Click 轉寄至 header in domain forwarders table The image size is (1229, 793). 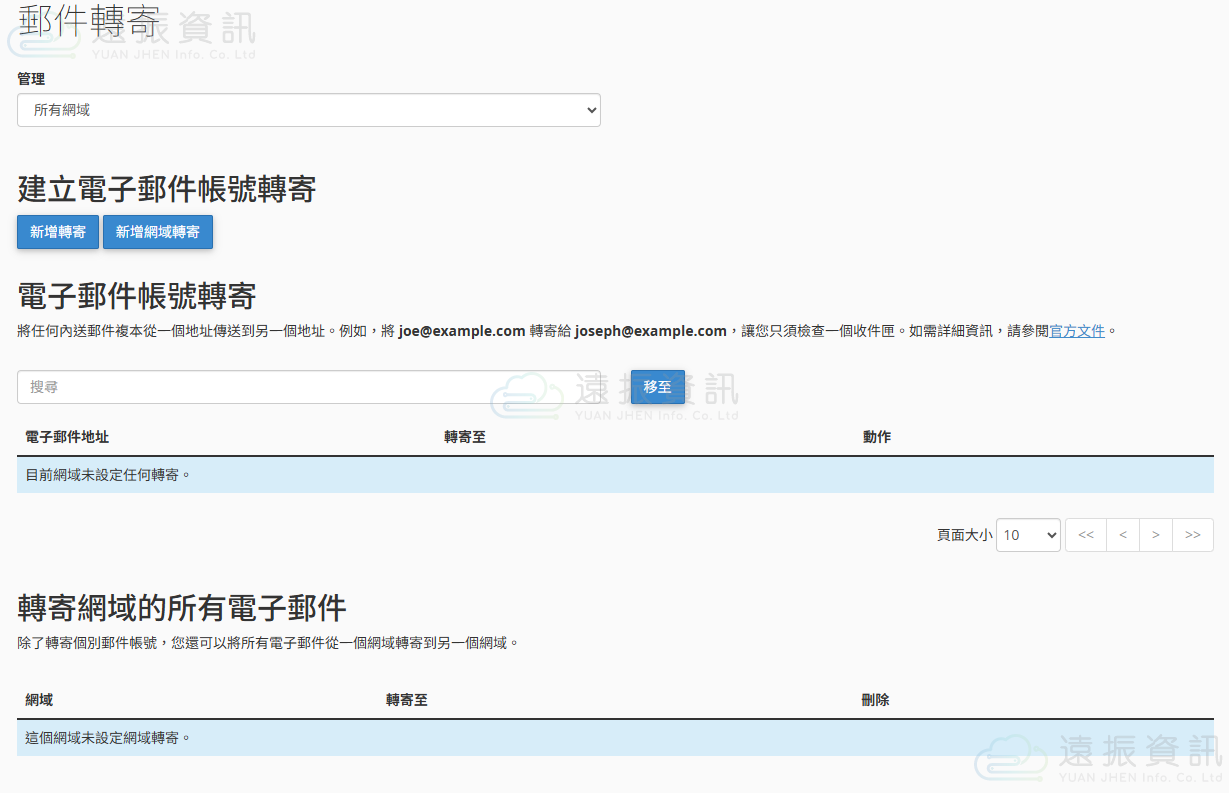407,700
